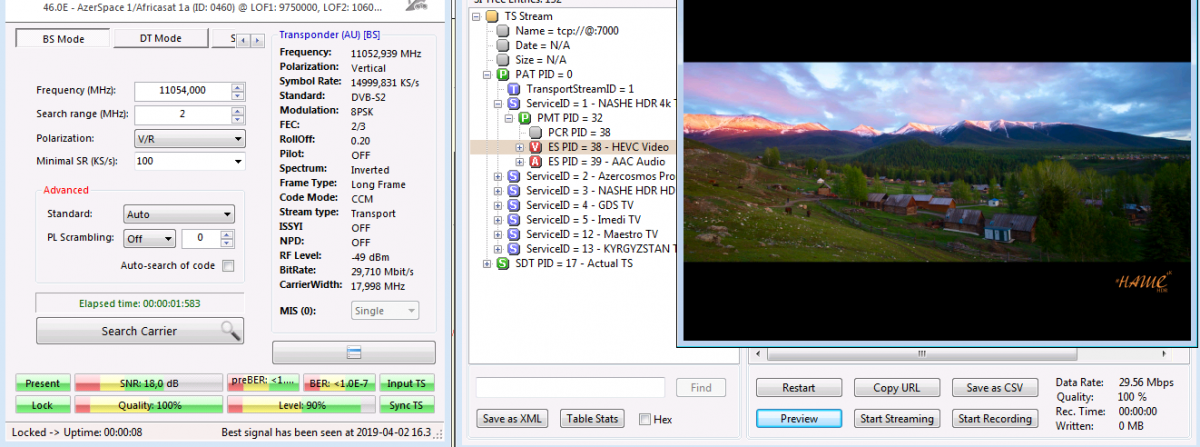The width and height of the screenshot is (1200, 447).
Task: Click the Restart button
Action: (x=798, y=388)
